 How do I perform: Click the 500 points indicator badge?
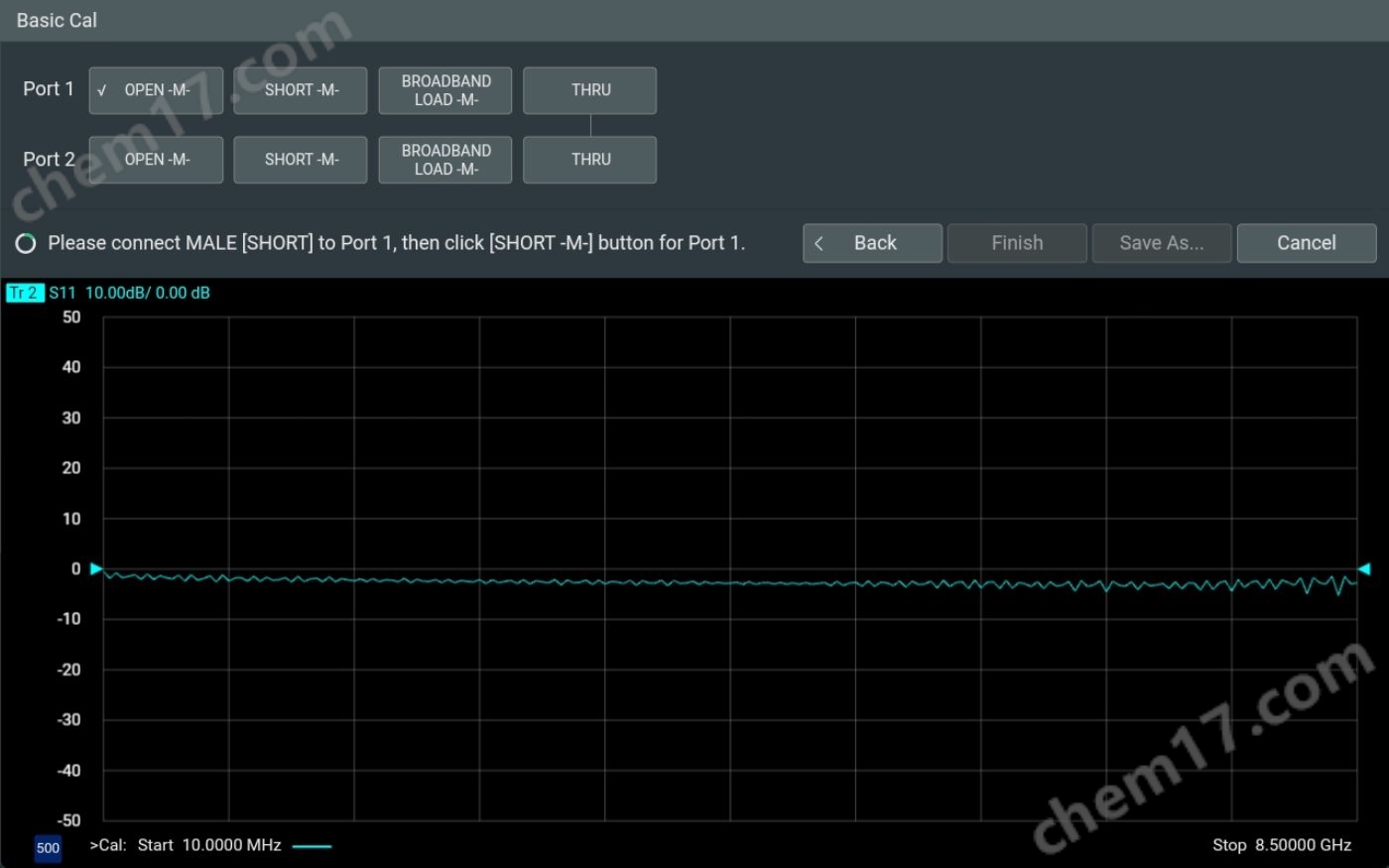48,848
